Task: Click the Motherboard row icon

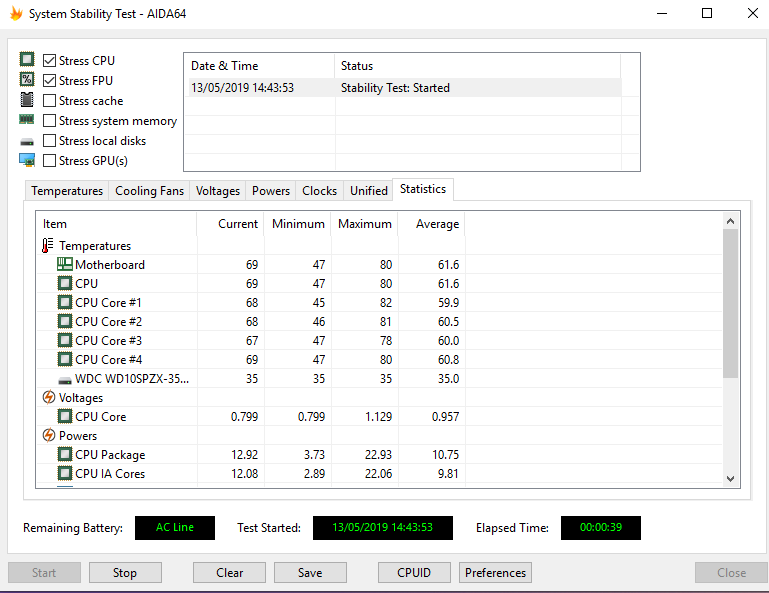Action: click(65, 264)
